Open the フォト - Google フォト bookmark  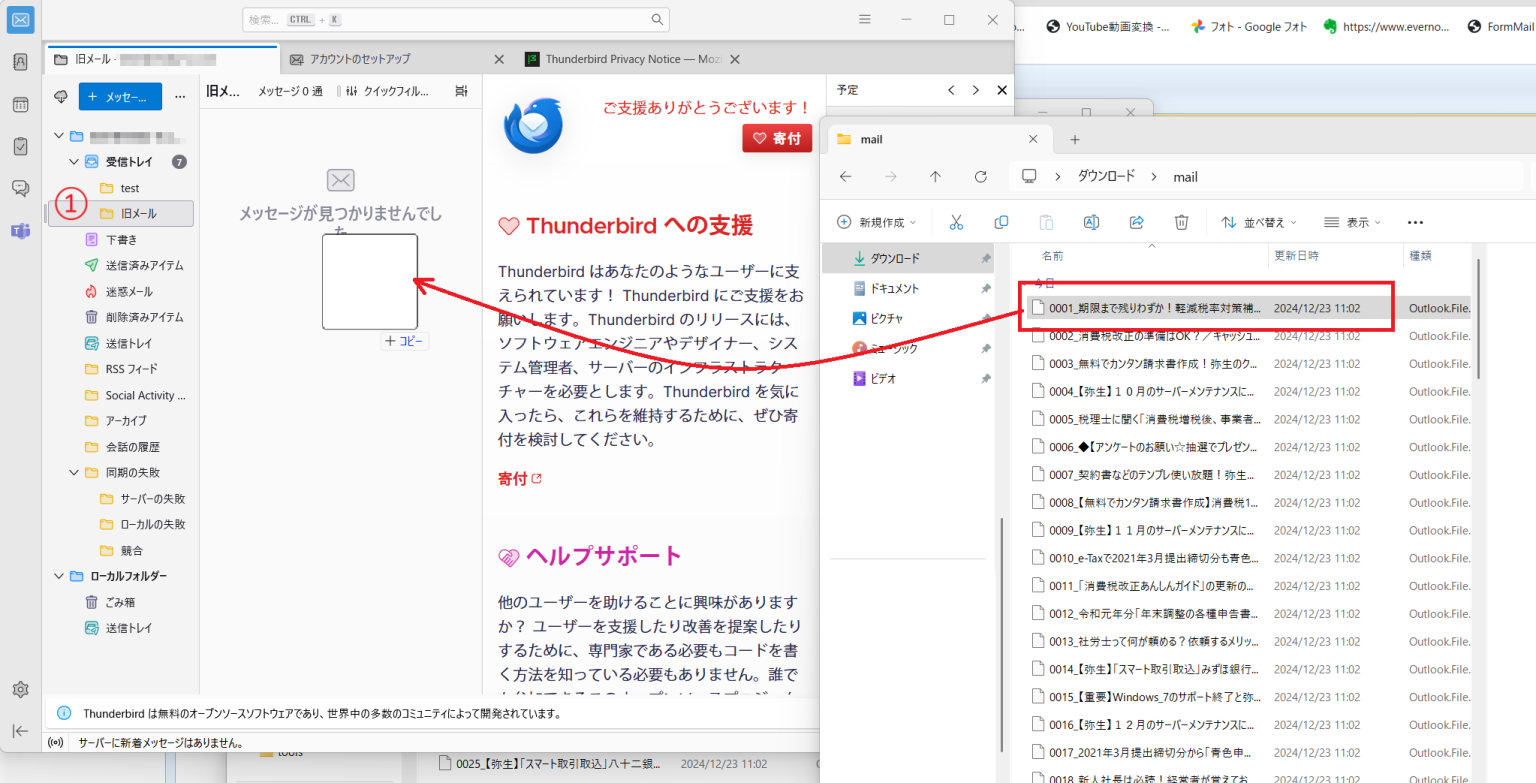[1248, 27]
